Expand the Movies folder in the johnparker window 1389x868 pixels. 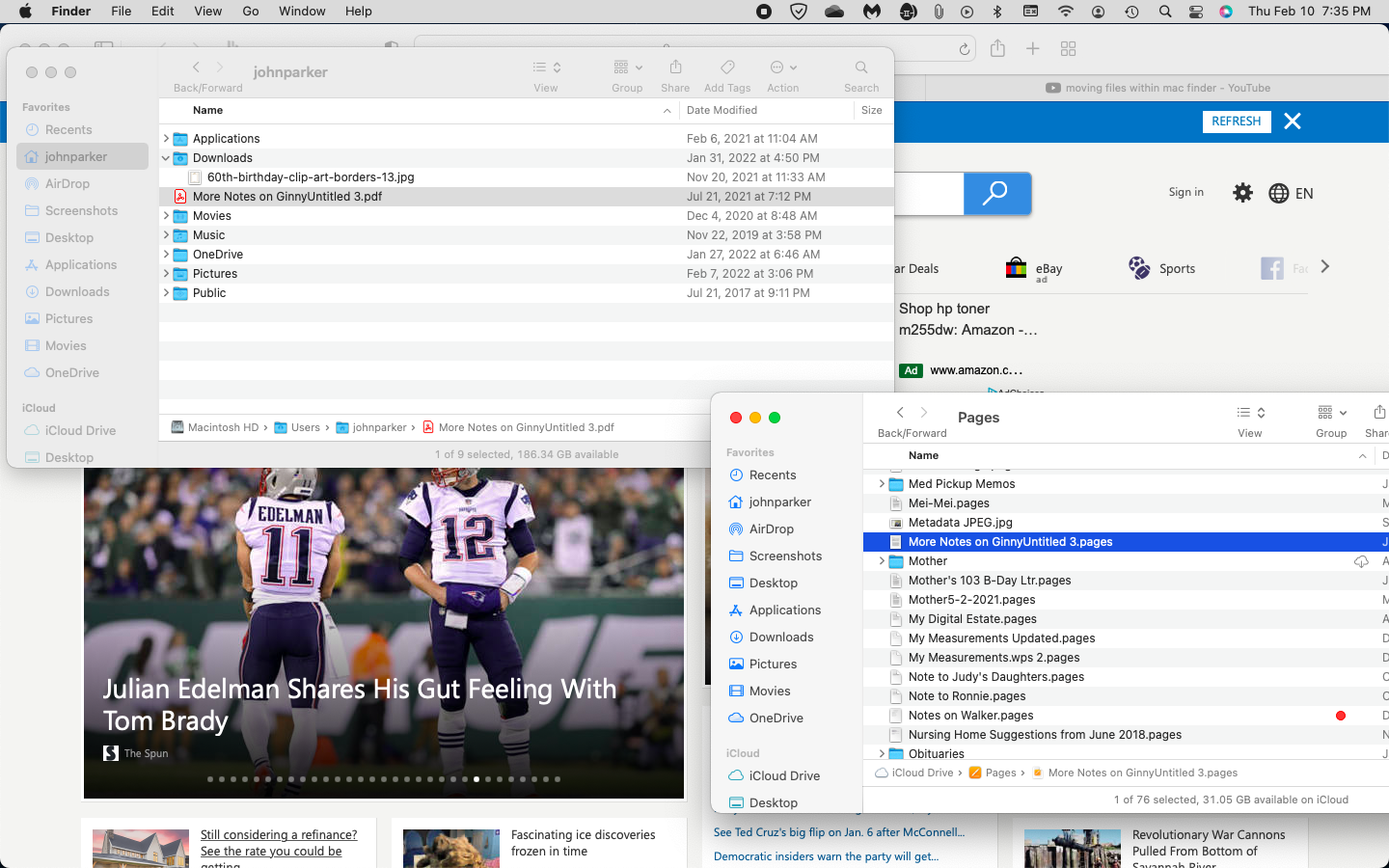coord(166,216)
